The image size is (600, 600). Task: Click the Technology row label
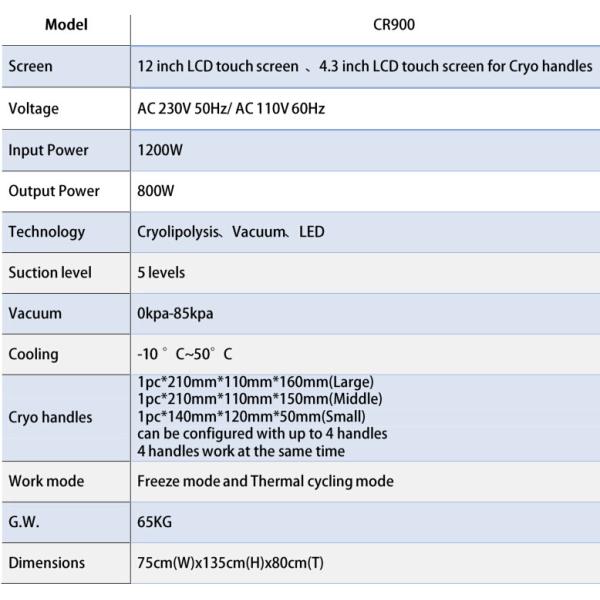(x=47, y=232)
